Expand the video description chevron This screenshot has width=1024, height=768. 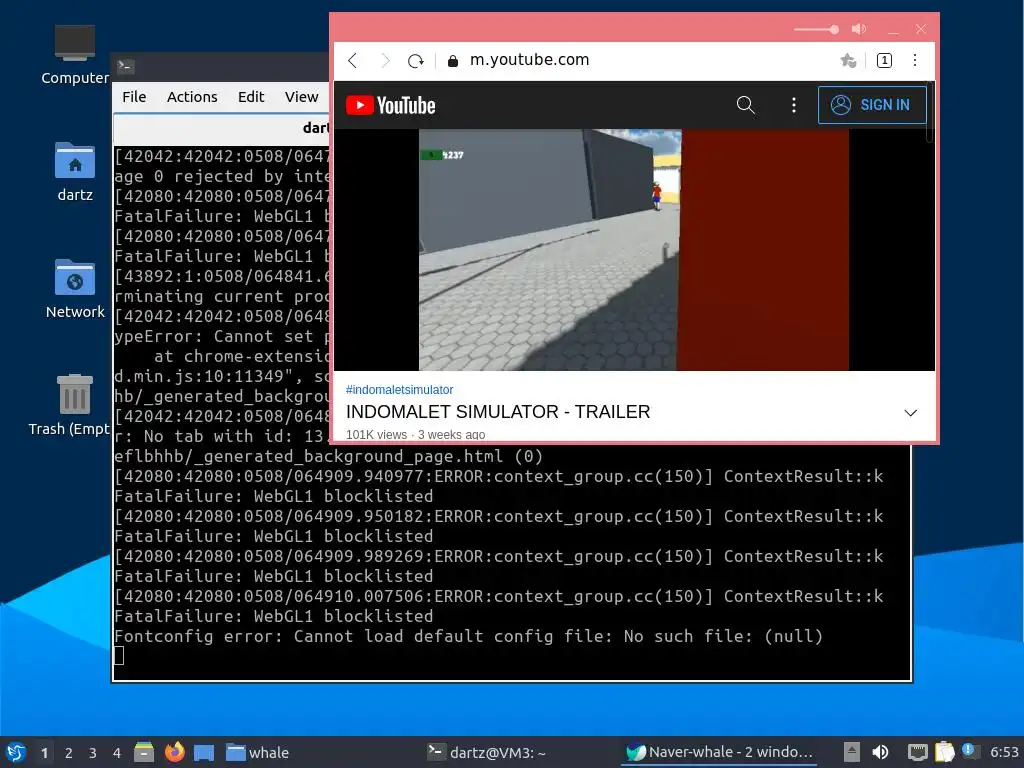tap(910, 413)
